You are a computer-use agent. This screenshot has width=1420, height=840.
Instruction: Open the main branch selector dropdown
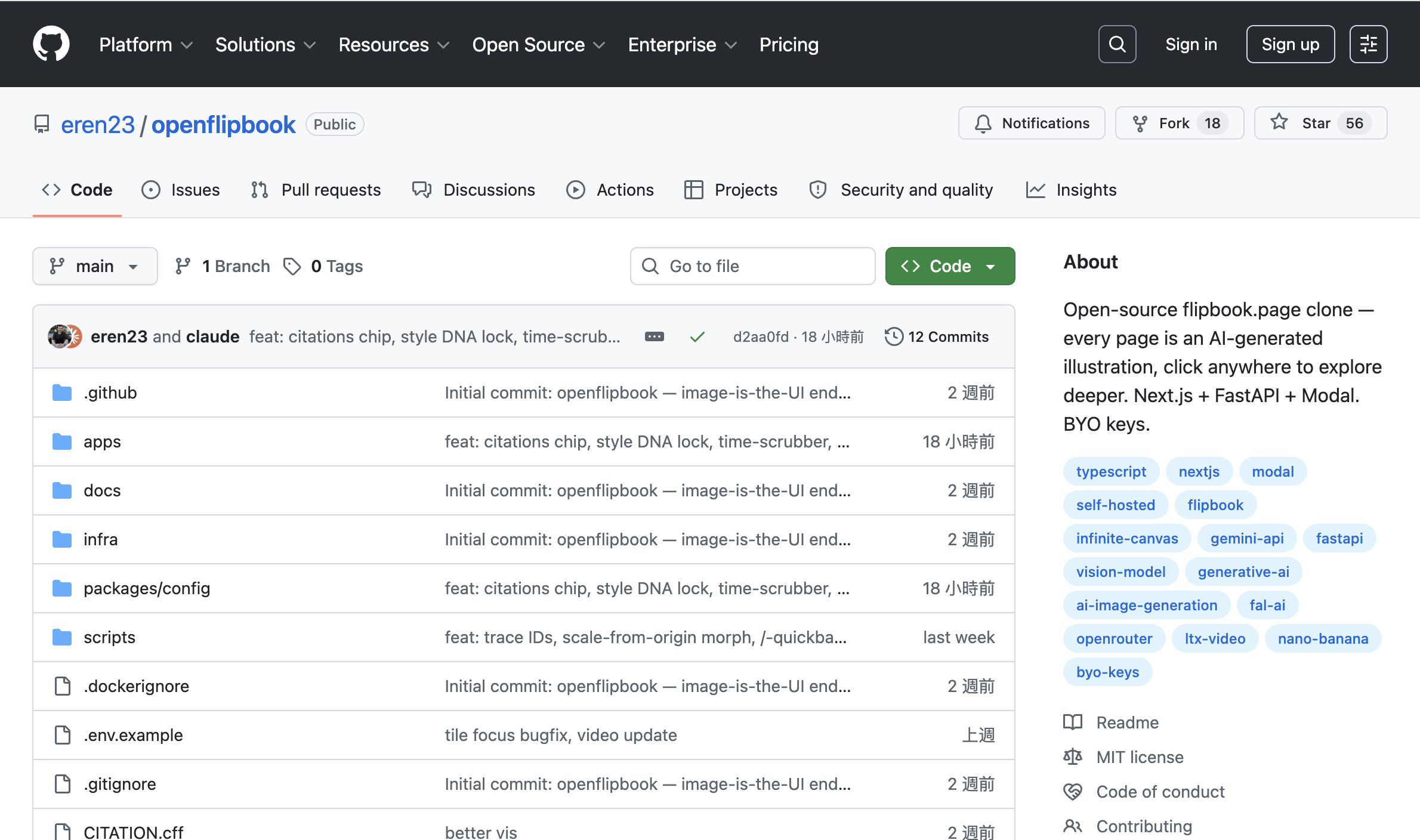(x=95, y=266)
